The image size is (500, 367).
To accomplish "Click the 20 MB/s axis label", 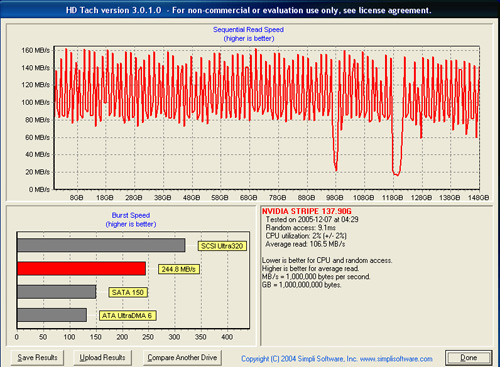I will pos(38,172).
